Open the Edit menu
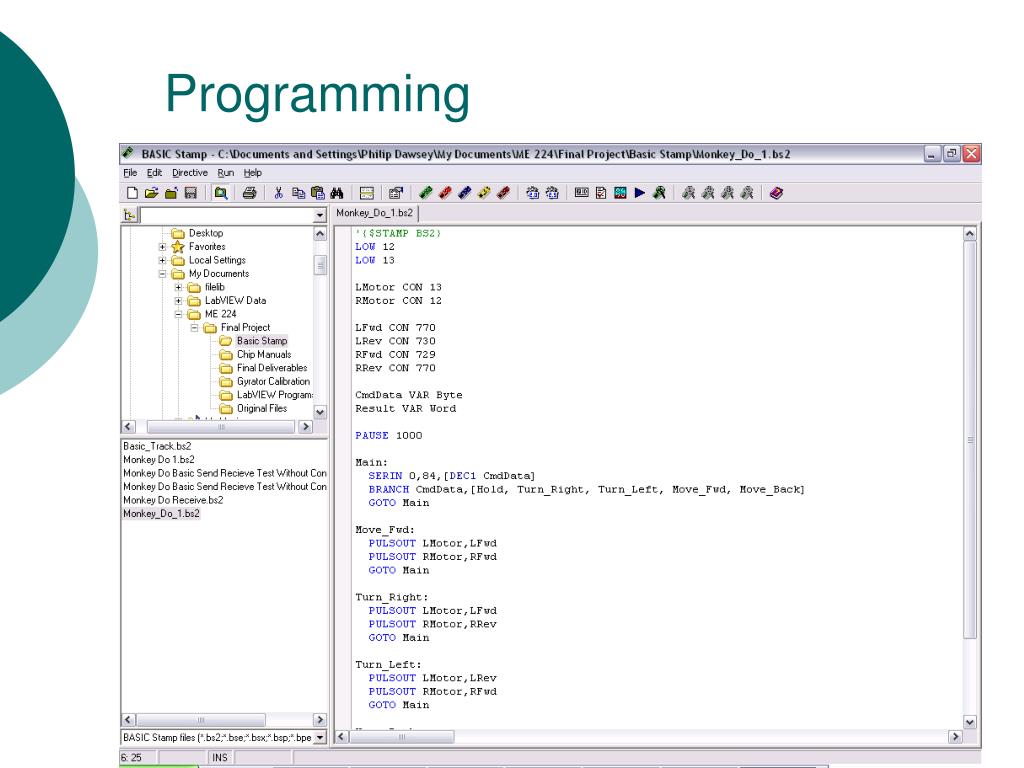This screenshot has width=1024, height=768. 154,172
